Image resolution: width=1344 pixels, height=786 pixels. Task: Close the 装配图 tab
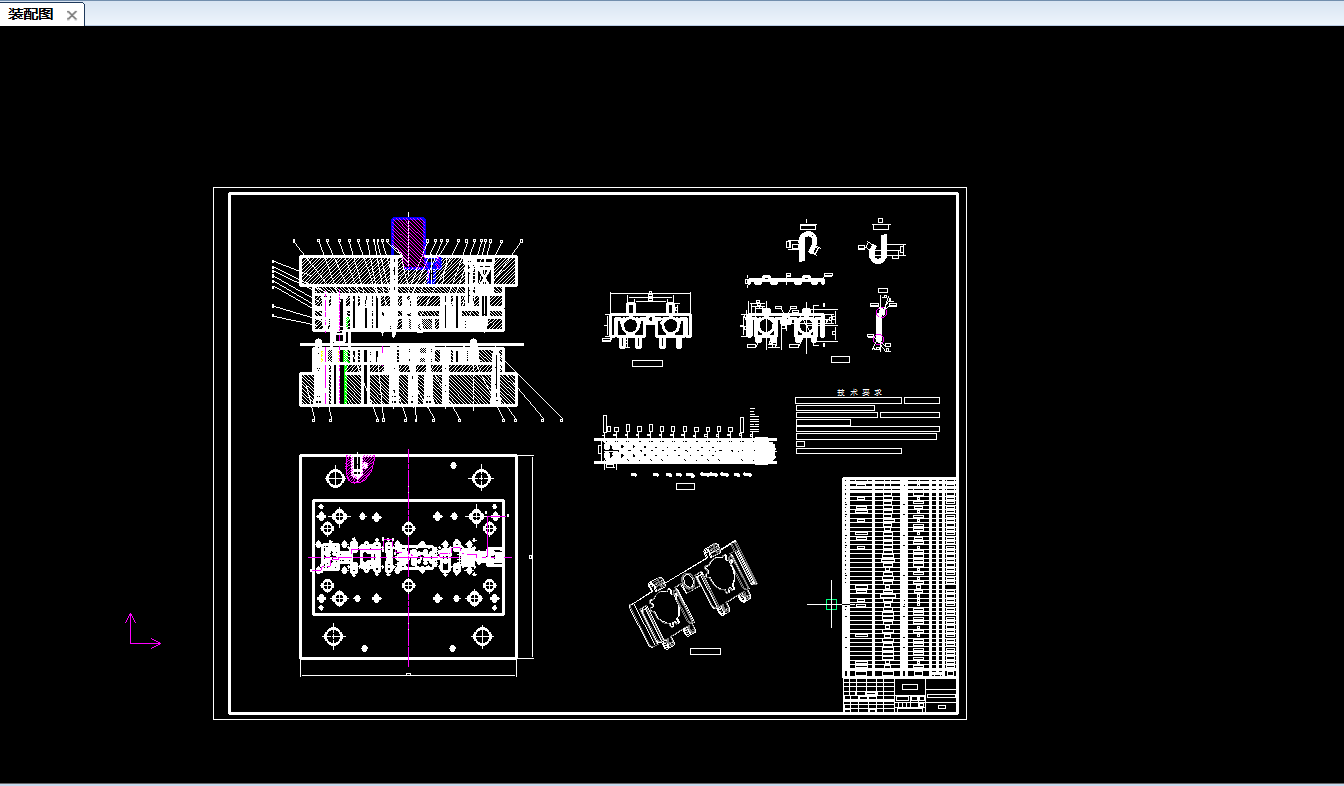click(x=72, y=15)
